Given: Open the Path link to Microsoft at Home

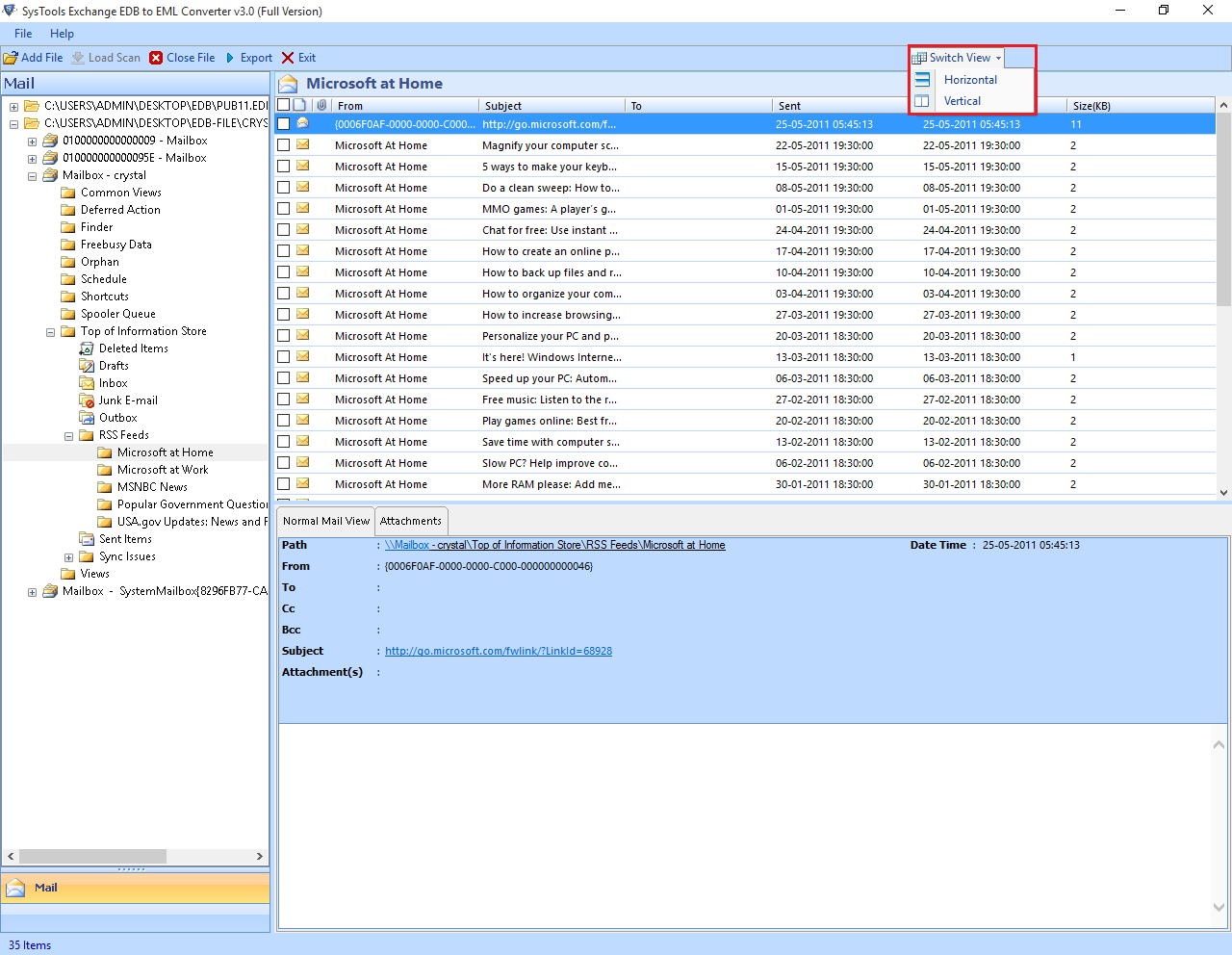Looking at the screenshot, I should click(555, 545).
